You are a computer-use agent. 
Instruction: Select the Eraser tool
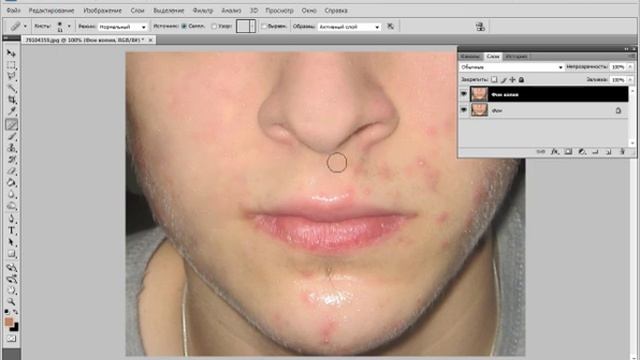click(11, 171)
